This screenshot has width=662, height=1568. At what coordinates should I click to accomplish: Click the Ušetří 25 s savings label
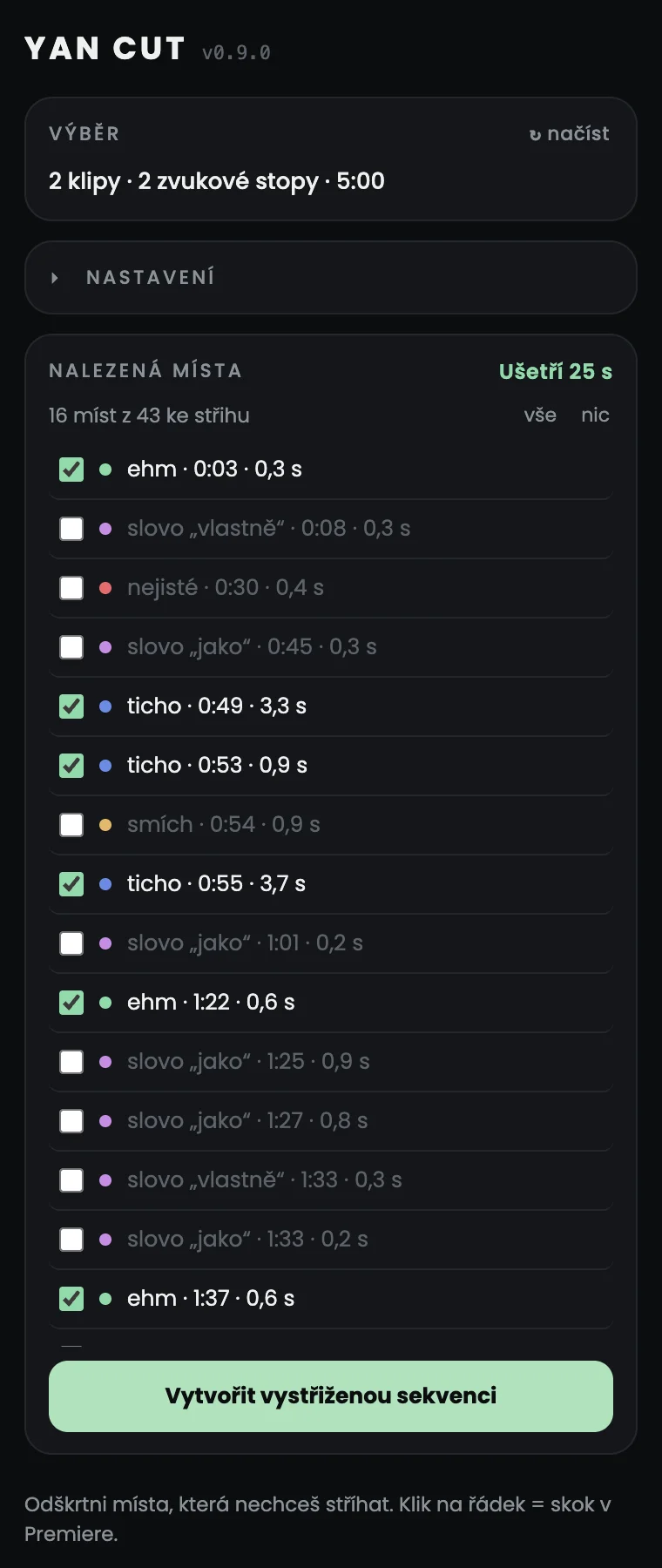point(556,371)
